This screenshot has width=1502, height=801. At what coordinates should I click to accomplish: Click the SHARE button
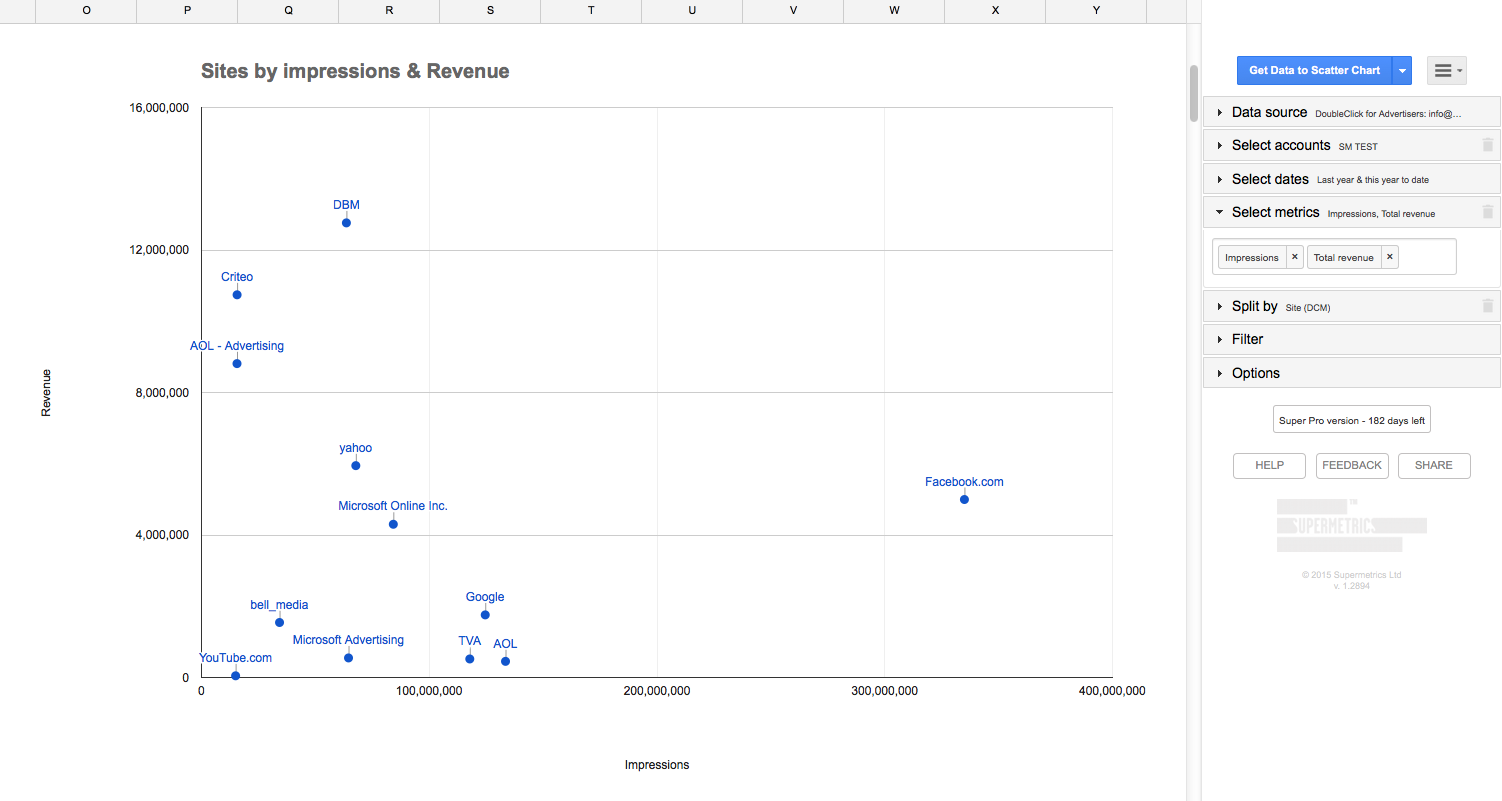1434,466
